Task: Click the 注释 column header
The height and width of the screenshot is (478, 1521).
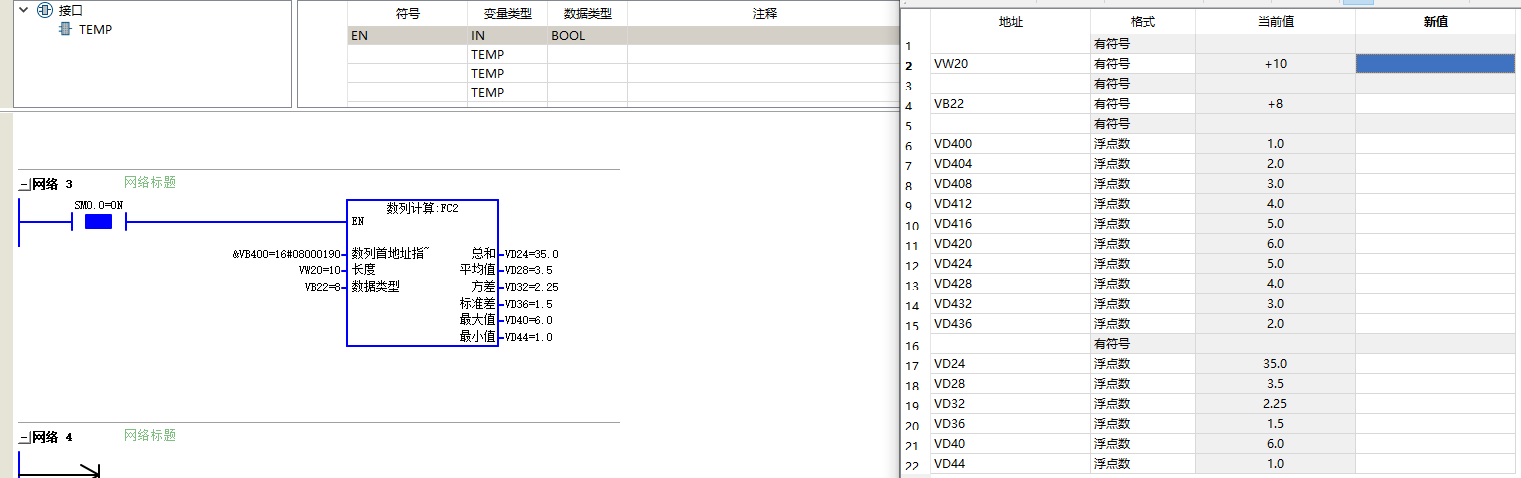Action: 764,14
